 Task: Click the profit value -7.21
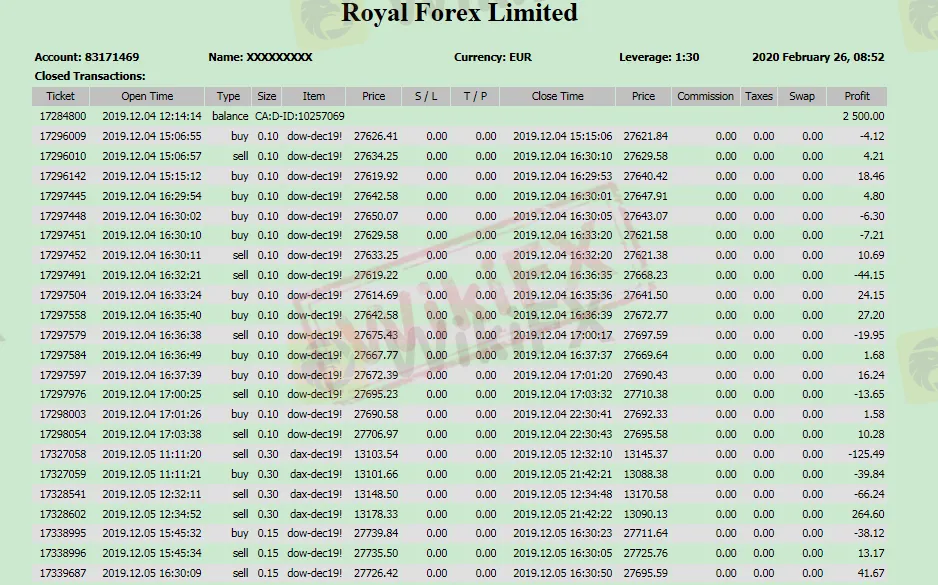(872, 235)
